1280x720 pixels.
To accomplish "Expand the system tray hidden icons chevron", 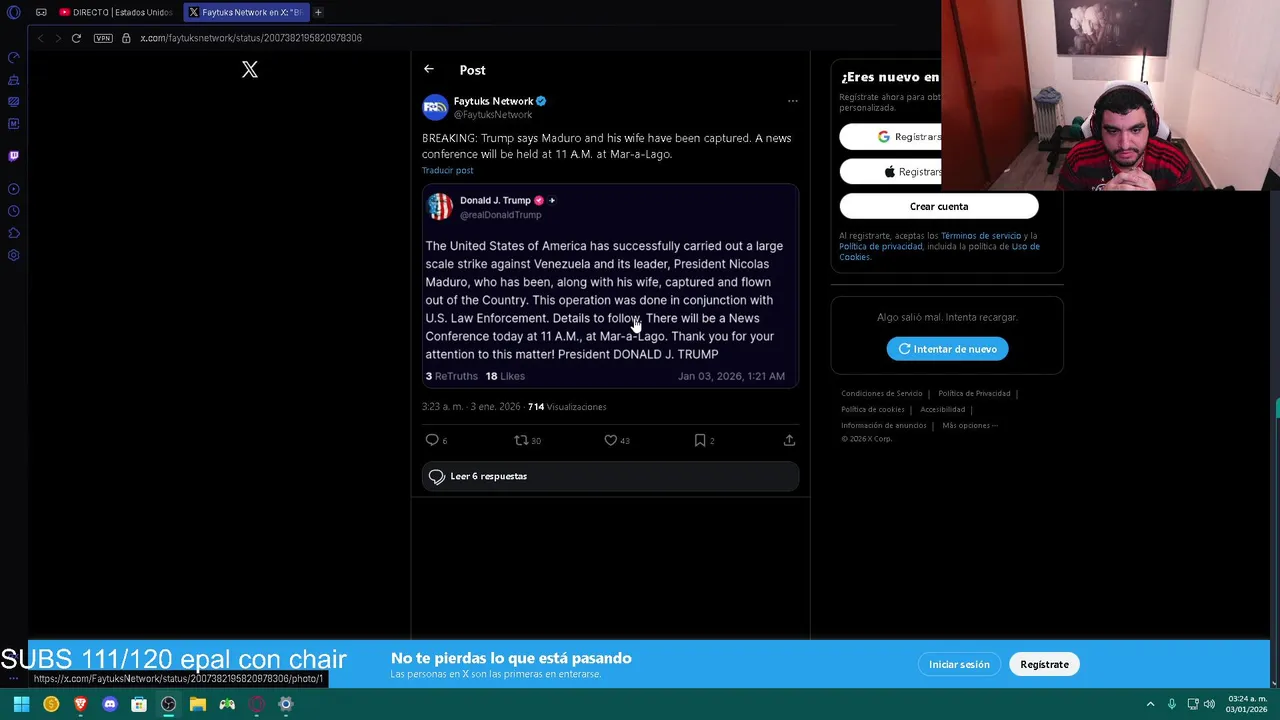I will click(x=1150, y=704).
